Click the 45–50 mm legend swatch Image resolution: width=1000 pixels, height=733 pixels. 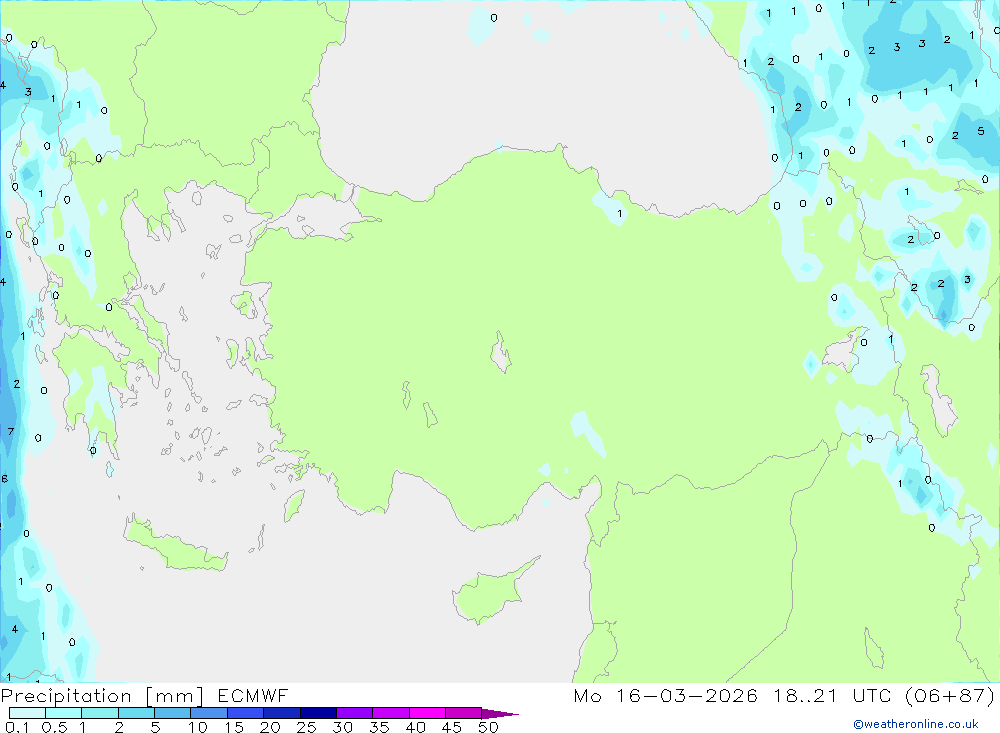tap(464, 713)
